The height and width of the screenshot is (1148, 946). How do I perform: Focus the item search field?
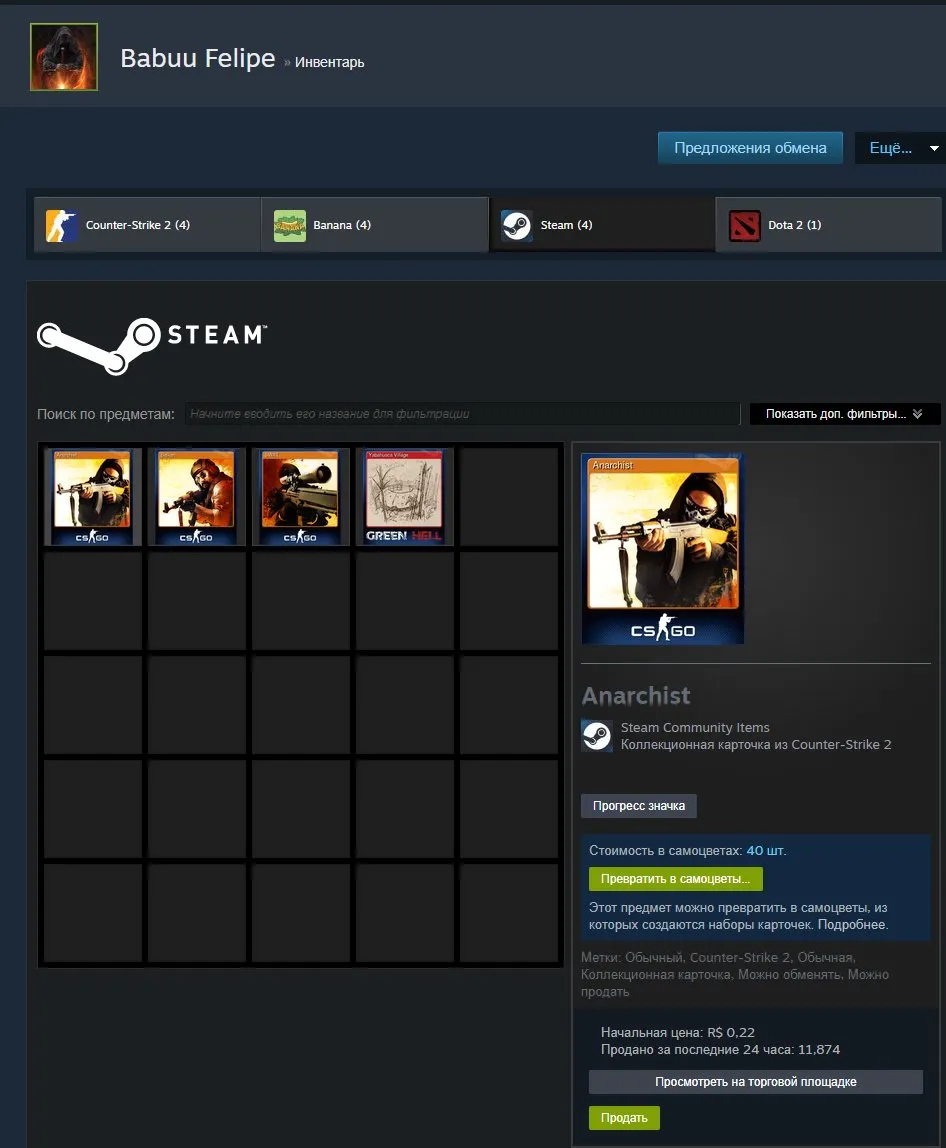[462, 414]
